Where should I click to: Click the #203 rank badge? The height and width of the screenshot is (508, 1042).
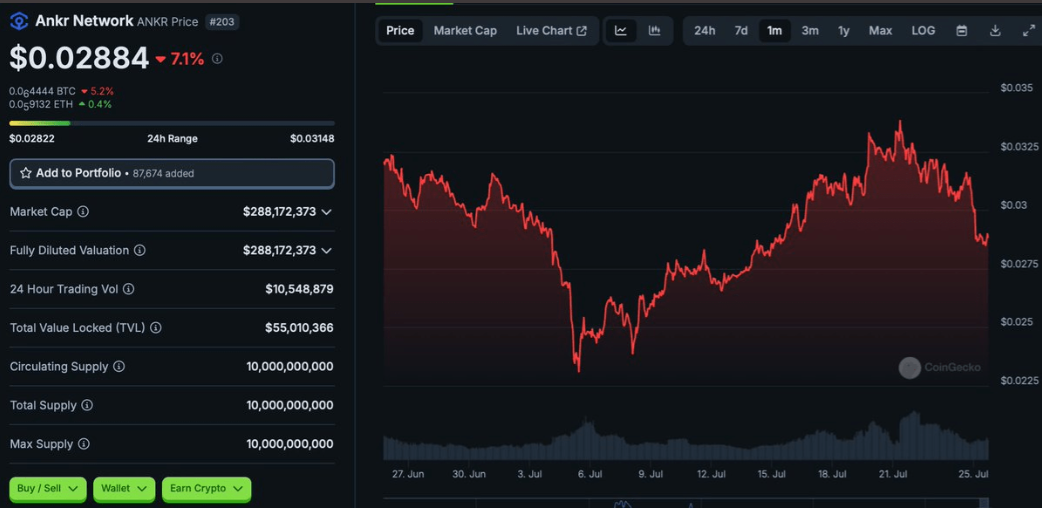point(222,22)
